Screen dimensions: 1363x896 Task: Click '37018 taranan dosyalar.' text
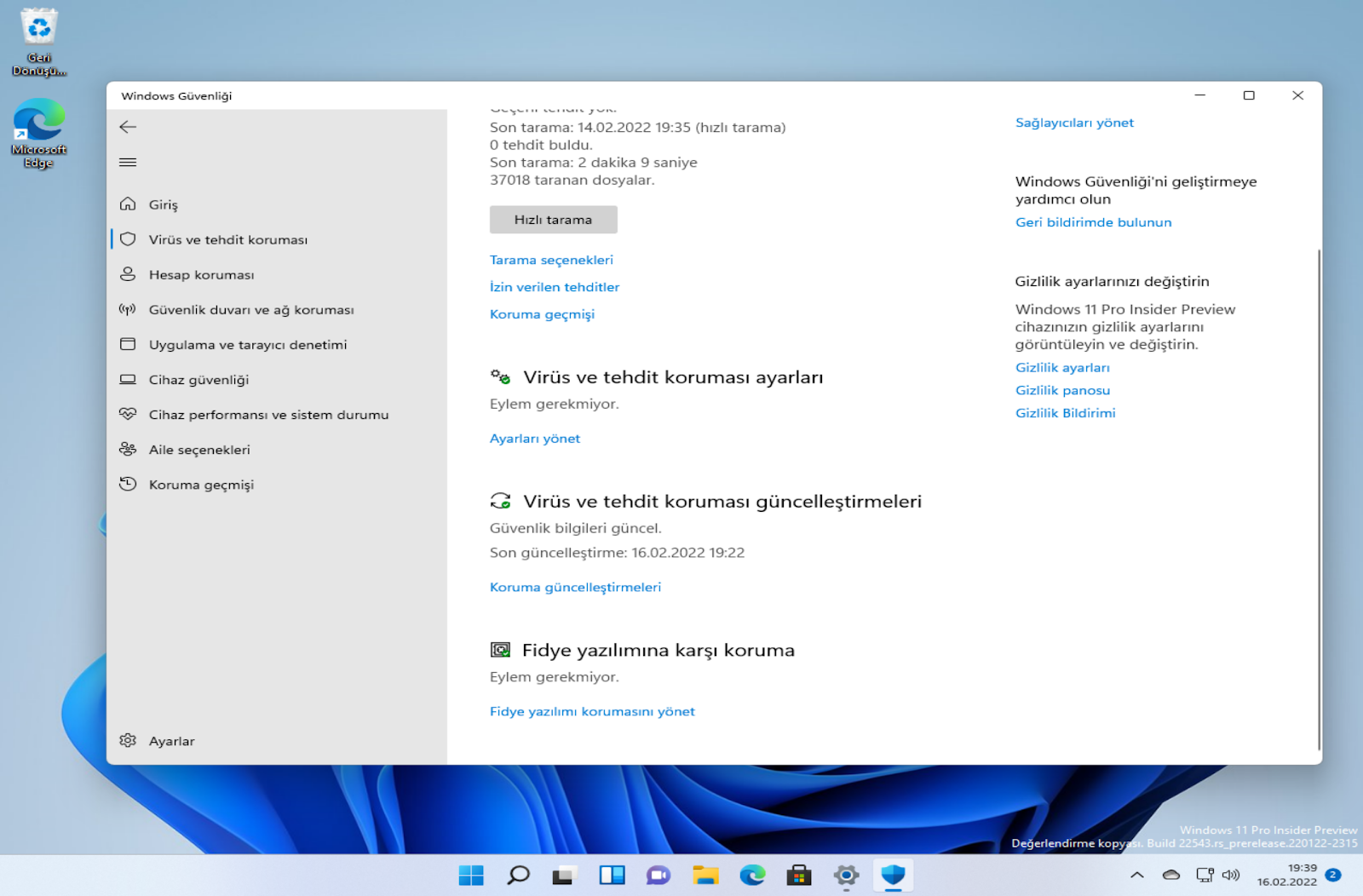(x=572, y=180)
